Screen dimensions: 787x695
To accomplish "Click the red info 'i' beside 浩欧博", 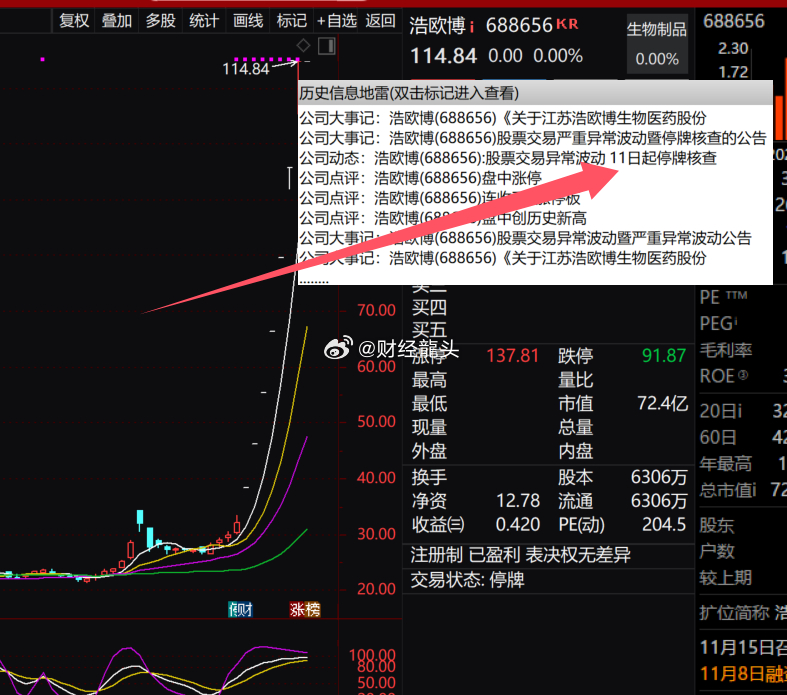I will 472,27.
